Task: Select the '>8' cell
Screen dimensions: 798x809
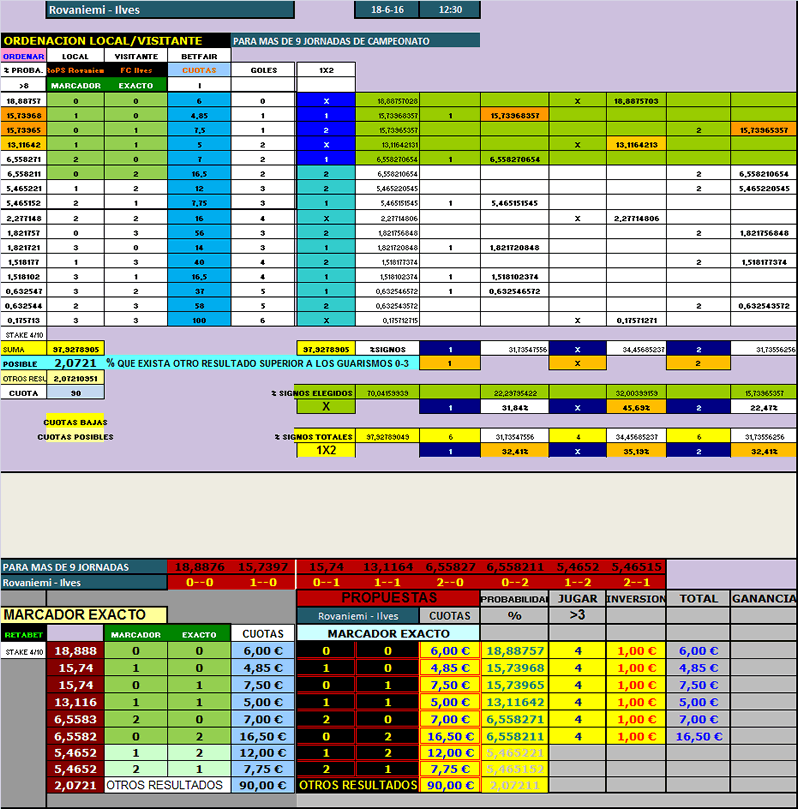Action: (x=24, y=85)
